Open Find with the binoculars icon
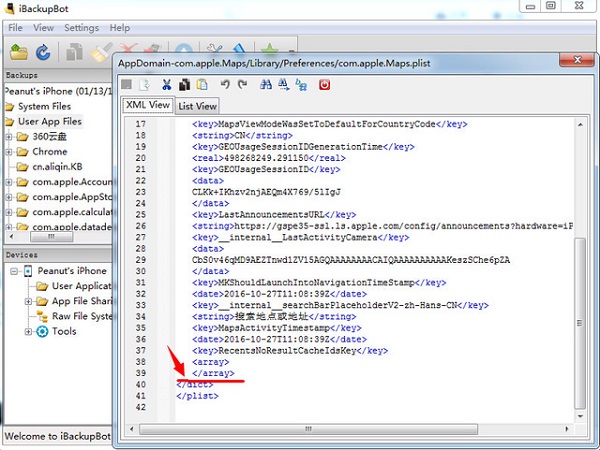 (x=266, y=85)
